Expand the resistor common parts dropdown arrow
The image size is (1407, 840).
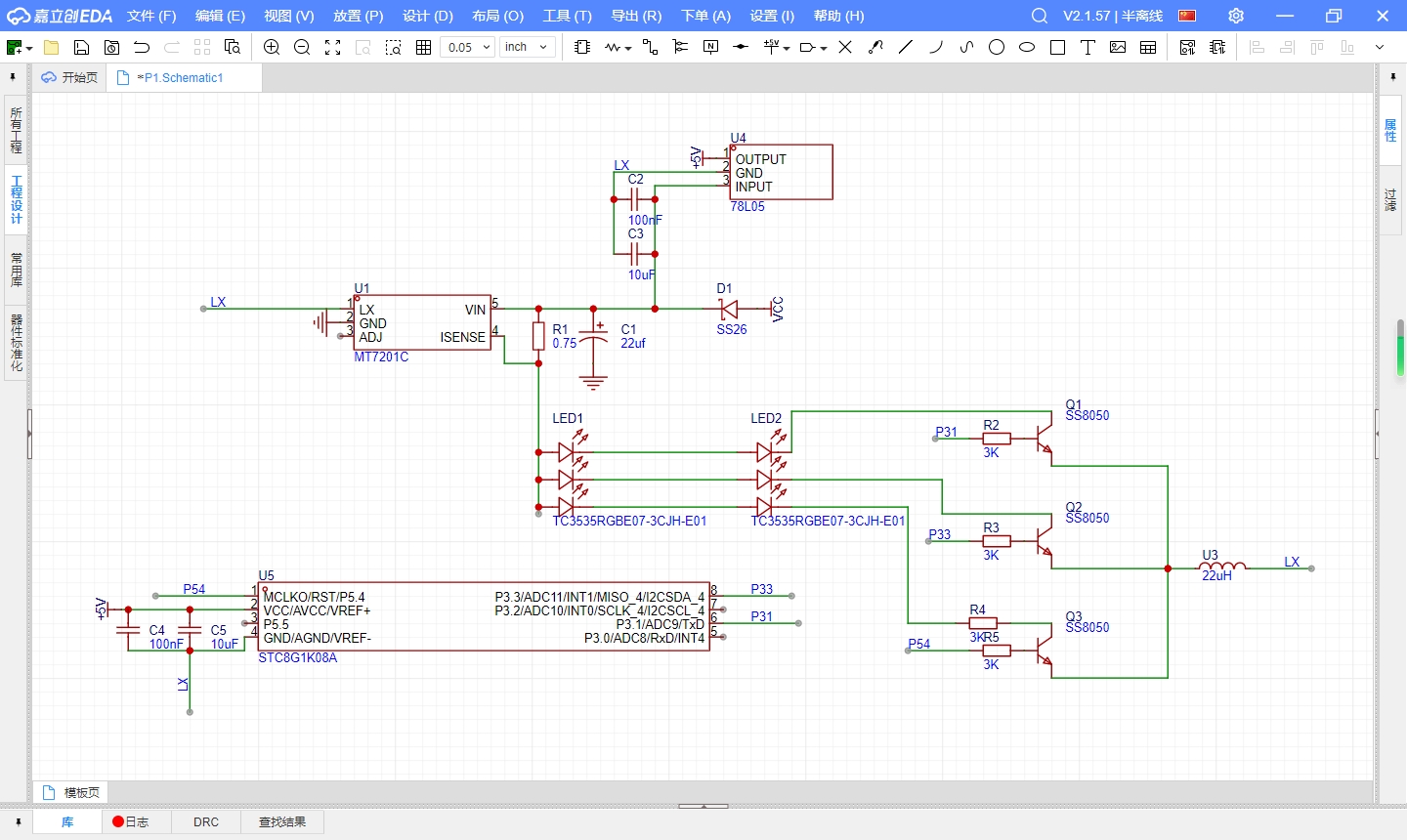coord(628,48)
